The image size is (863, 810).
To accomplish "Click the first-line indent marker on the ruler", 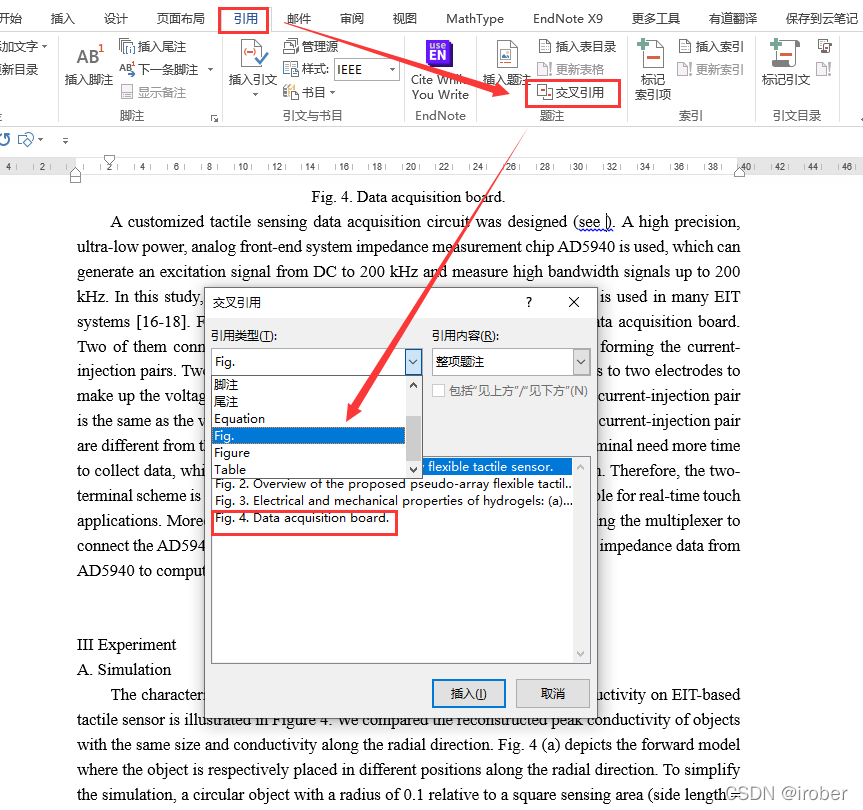I will pos(110,161).
